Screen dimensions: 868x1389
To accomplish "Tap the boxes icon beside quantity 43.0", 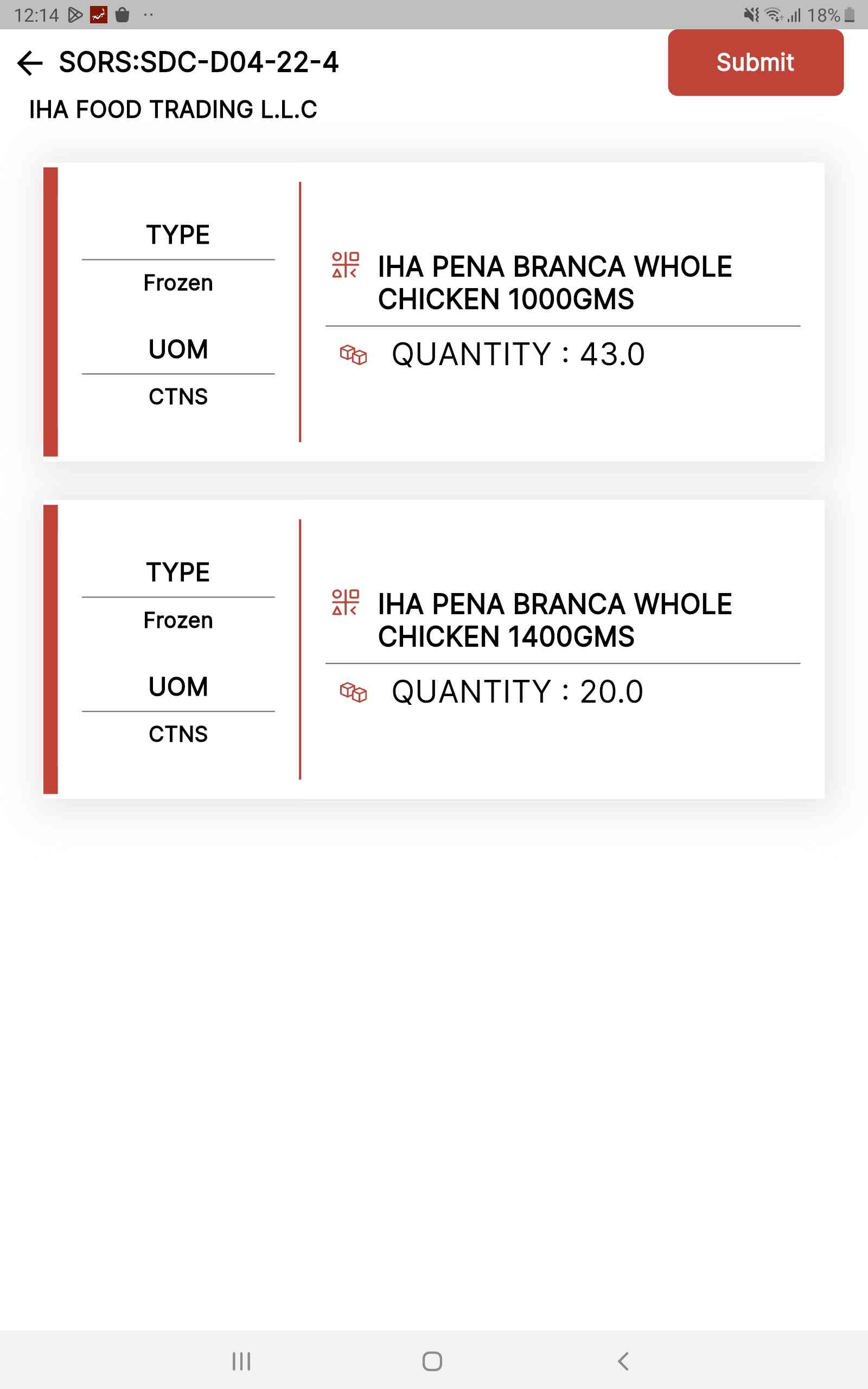I will 353,355.
